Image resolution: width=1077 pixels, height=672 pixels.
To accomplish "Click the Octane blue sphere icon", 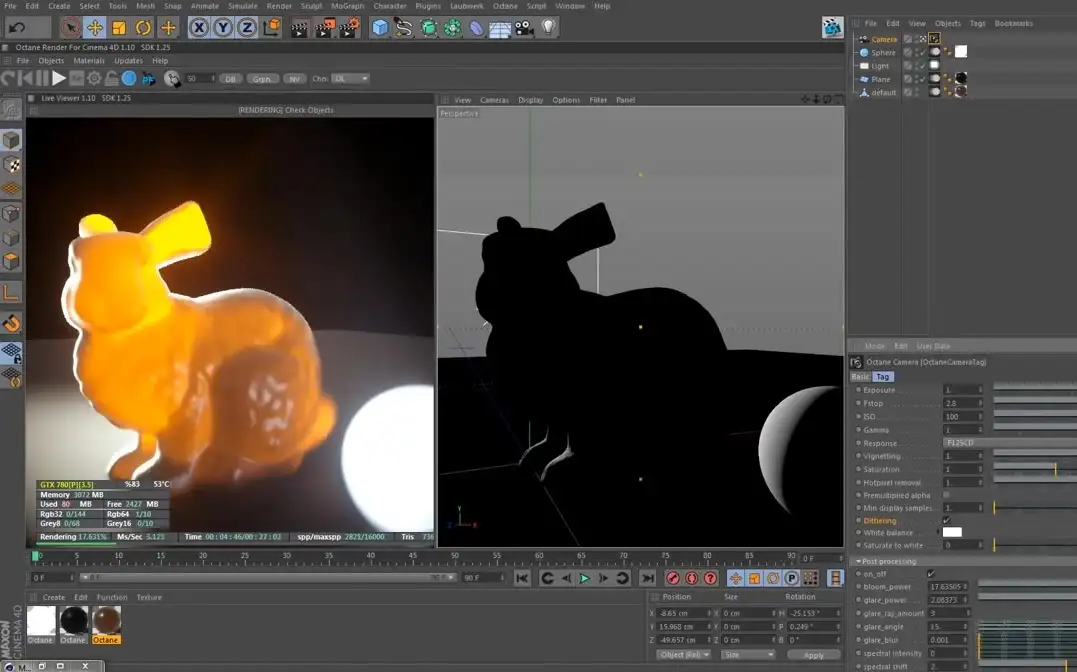I will coord(128,78).
